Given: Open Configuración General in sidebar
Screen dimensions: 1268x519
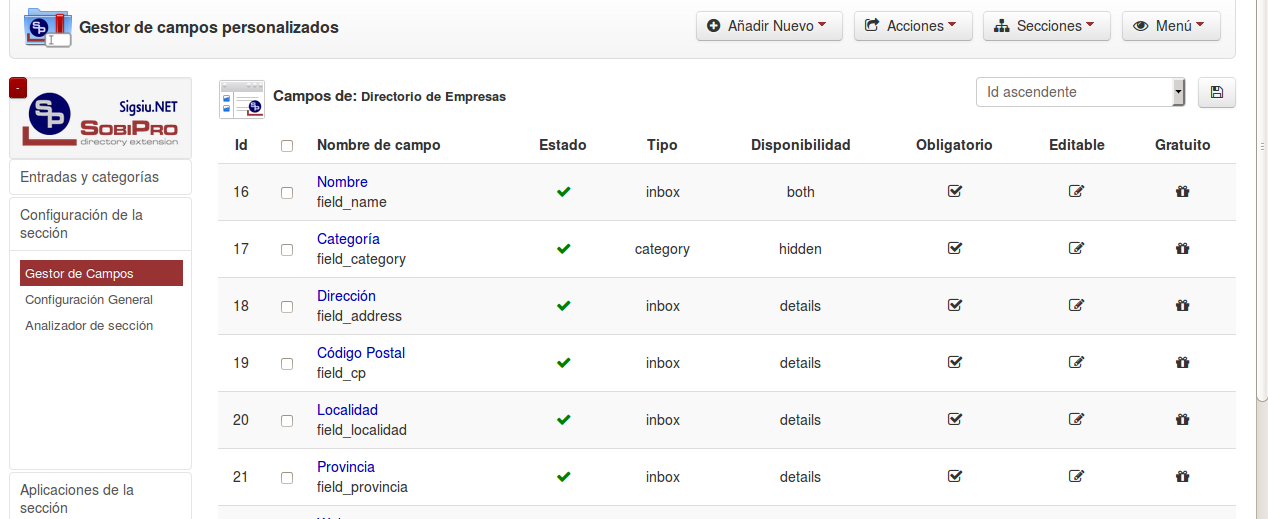Looking at the screenshot, I should point(89,299).
